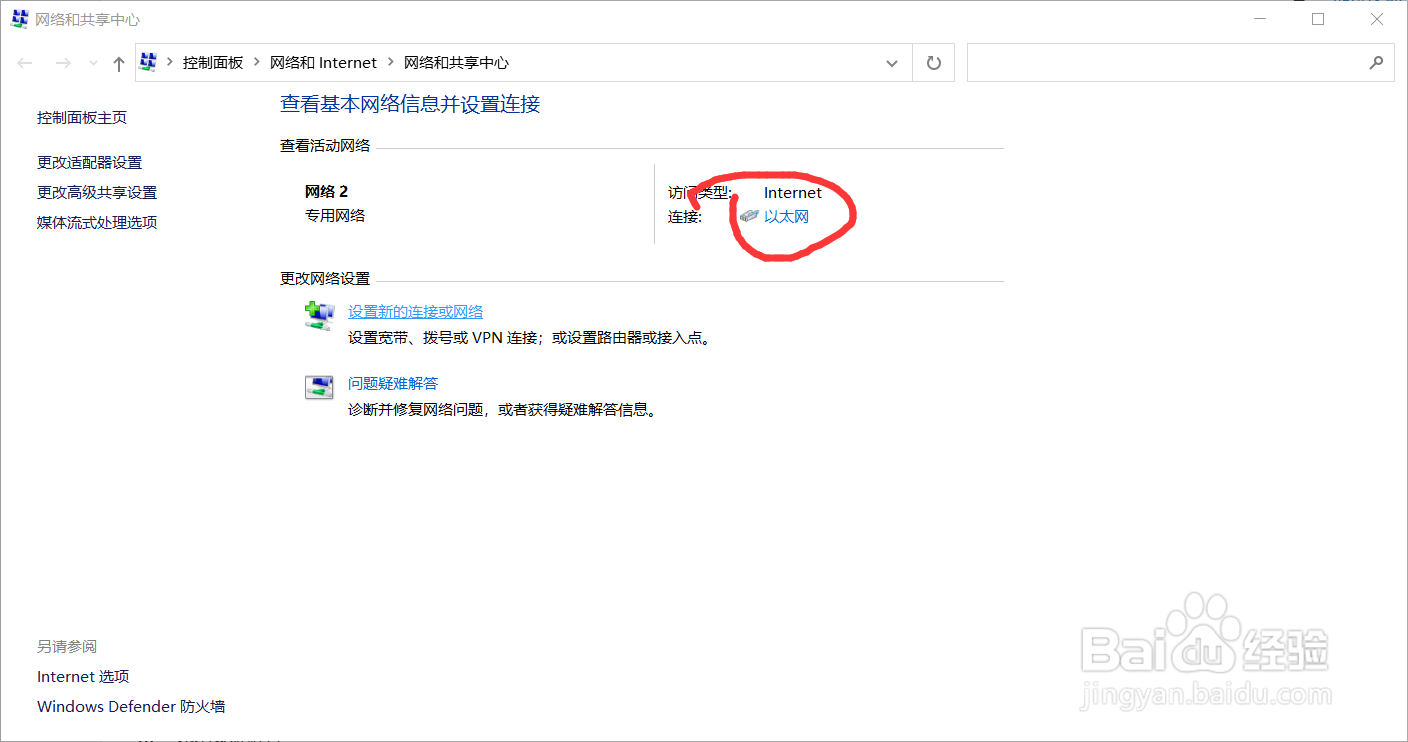
Task: Open 更改适配器设置
Action: (x=90, y=161)
